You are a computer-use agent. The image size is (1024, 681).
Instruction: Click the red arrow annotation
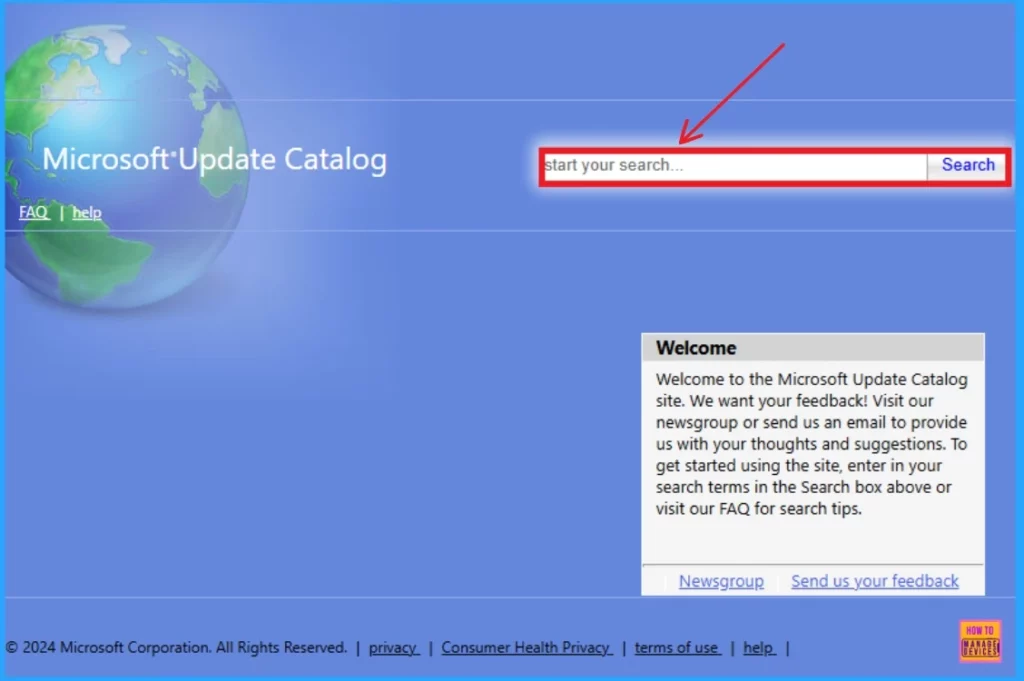[733, 93]
